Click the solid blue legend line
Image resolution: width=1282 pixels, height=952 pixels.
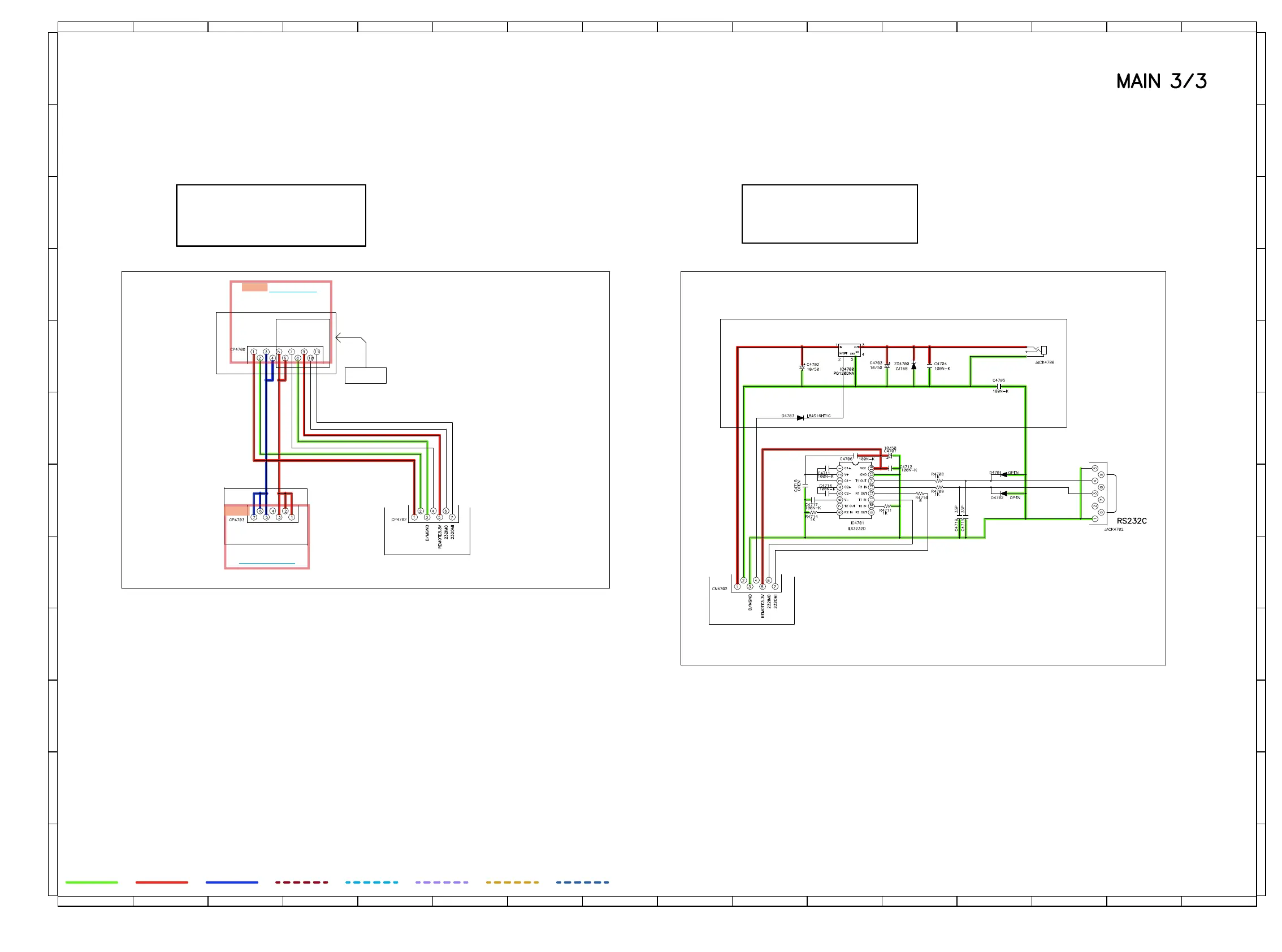(x=232, y=882)
